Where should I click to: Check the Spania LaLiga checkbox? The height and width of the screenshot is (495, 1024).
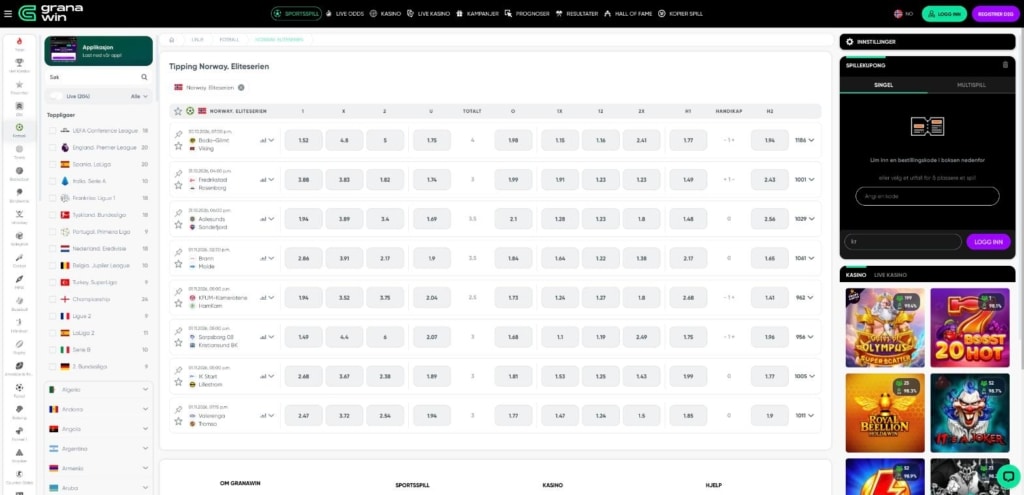53,165
